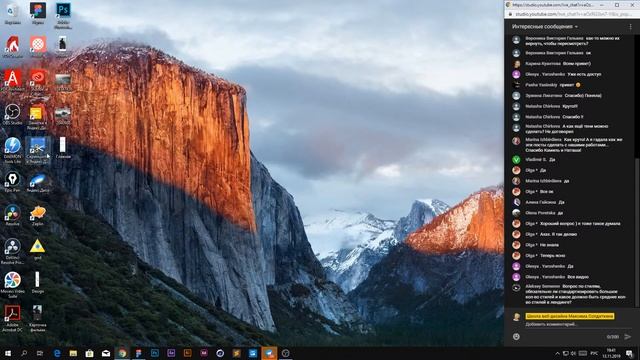The image size is (640, 360).
Task: Click the browser address bar URL
Action: click(x=573, y=14)
